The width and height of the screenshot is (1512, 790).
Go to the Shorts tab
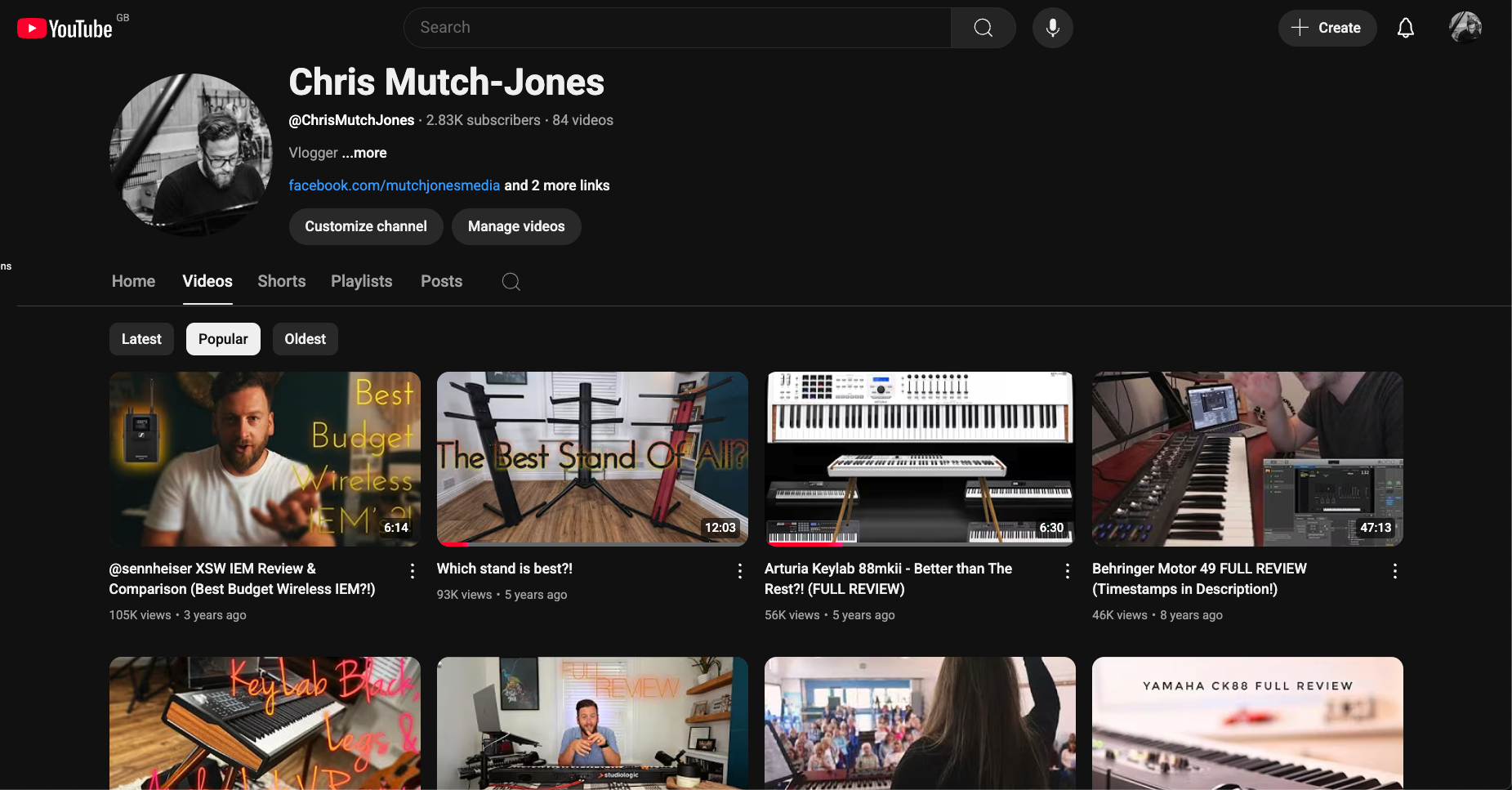pos(282,281)
